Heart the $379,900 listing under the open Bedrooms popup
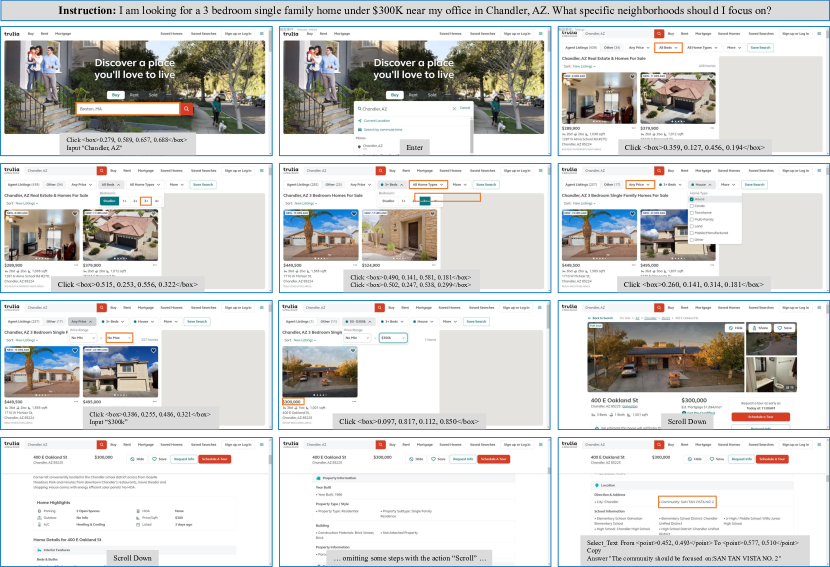The width and height of the screenshot is (830, 567). [154, 214]
